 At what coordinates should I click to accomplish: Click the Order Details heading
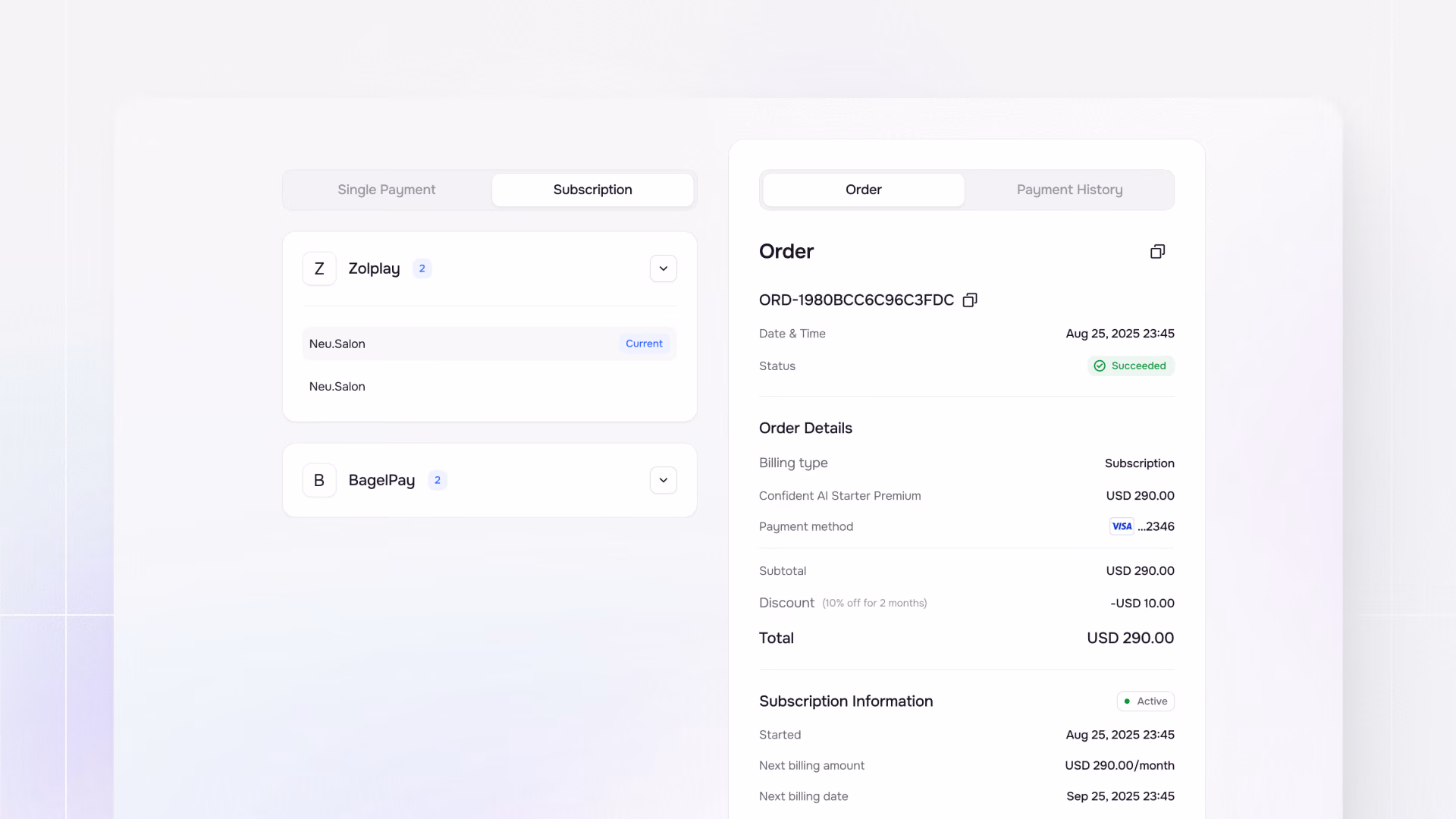(805, 428)
